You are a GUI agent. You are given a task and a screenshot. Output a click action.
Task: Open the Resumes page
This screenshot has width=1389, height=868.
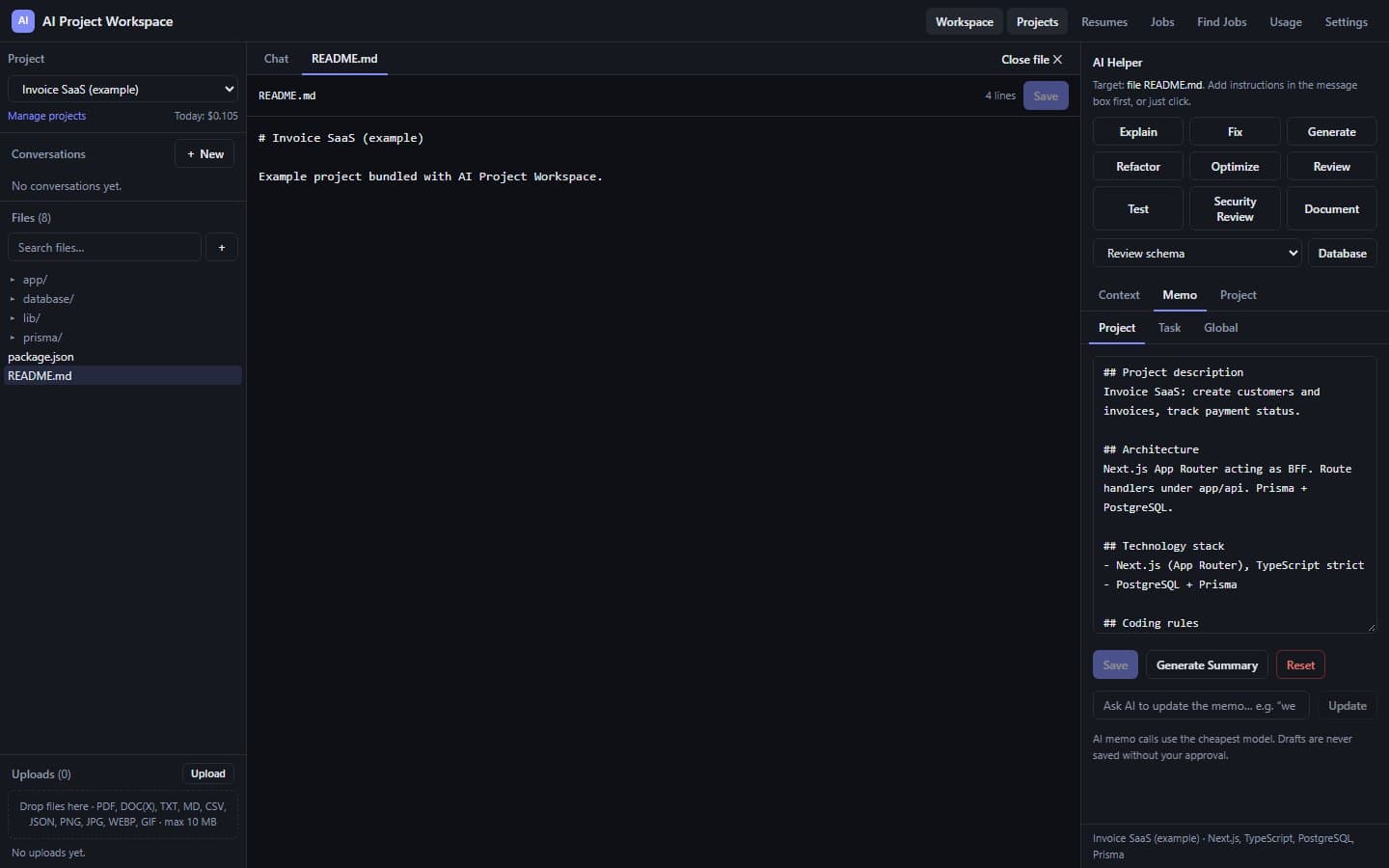point(1104,22)
